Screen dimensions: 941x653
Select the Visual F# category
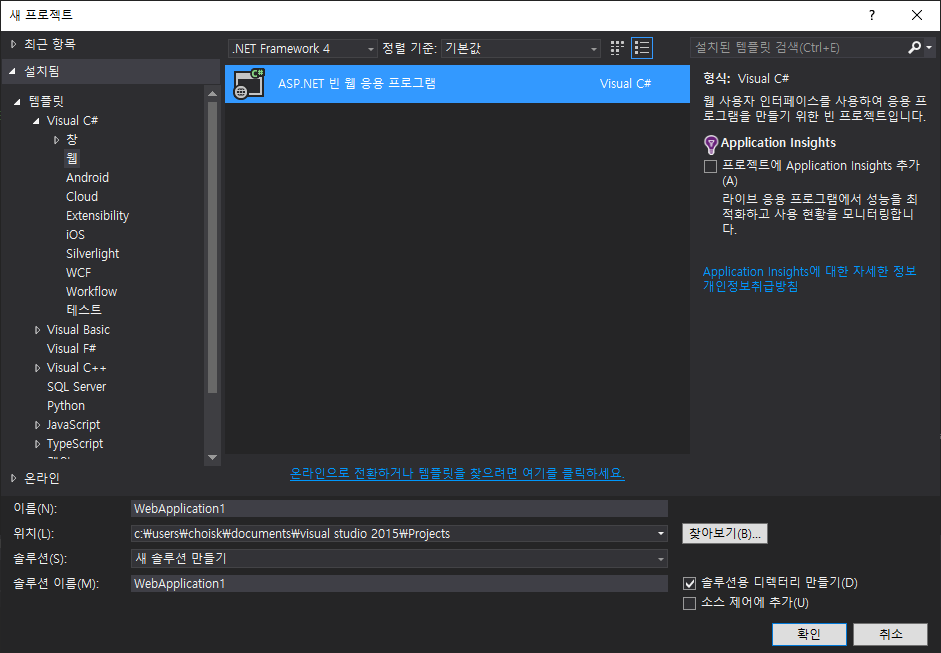[x=71, y=349]
